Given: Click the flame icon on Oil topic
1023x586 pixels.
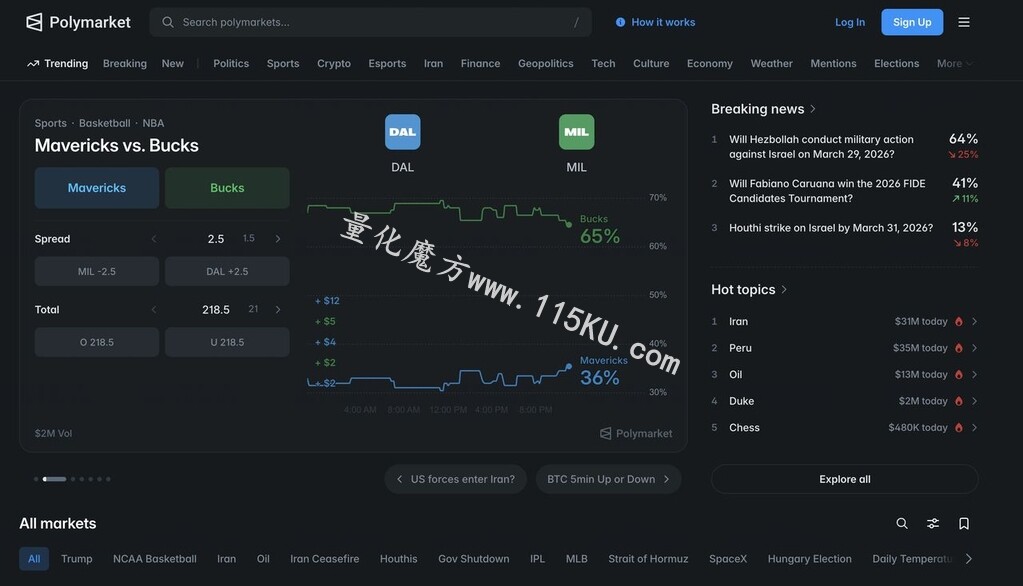Looking at the screenshot, I should [x=958, y=375].
